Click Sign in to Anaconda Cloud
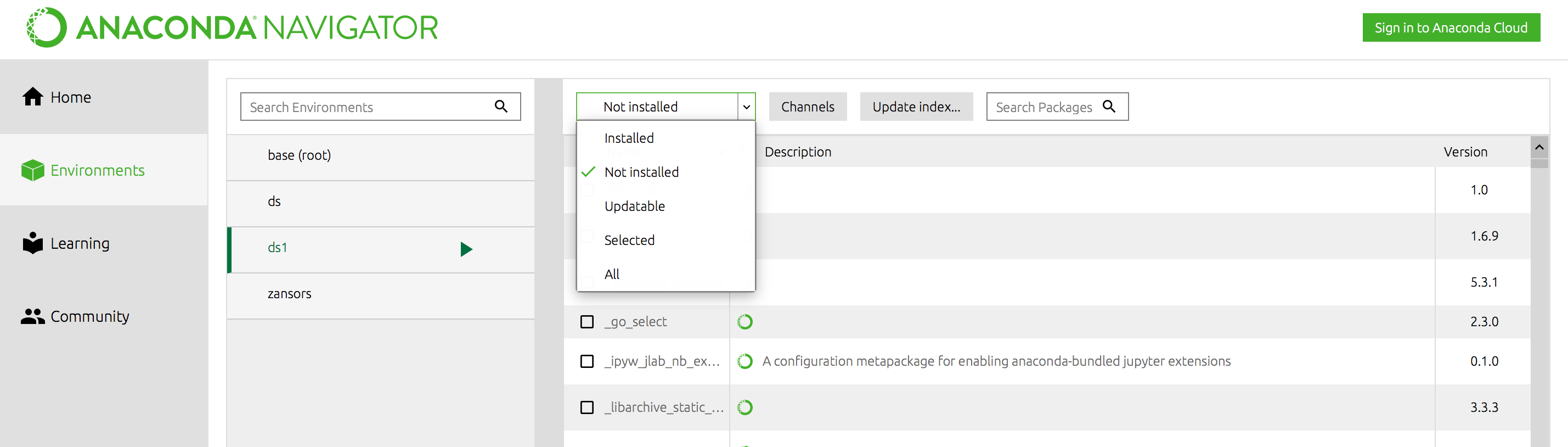Screen dimensions: 1568x447 [x=1451, y=28]
